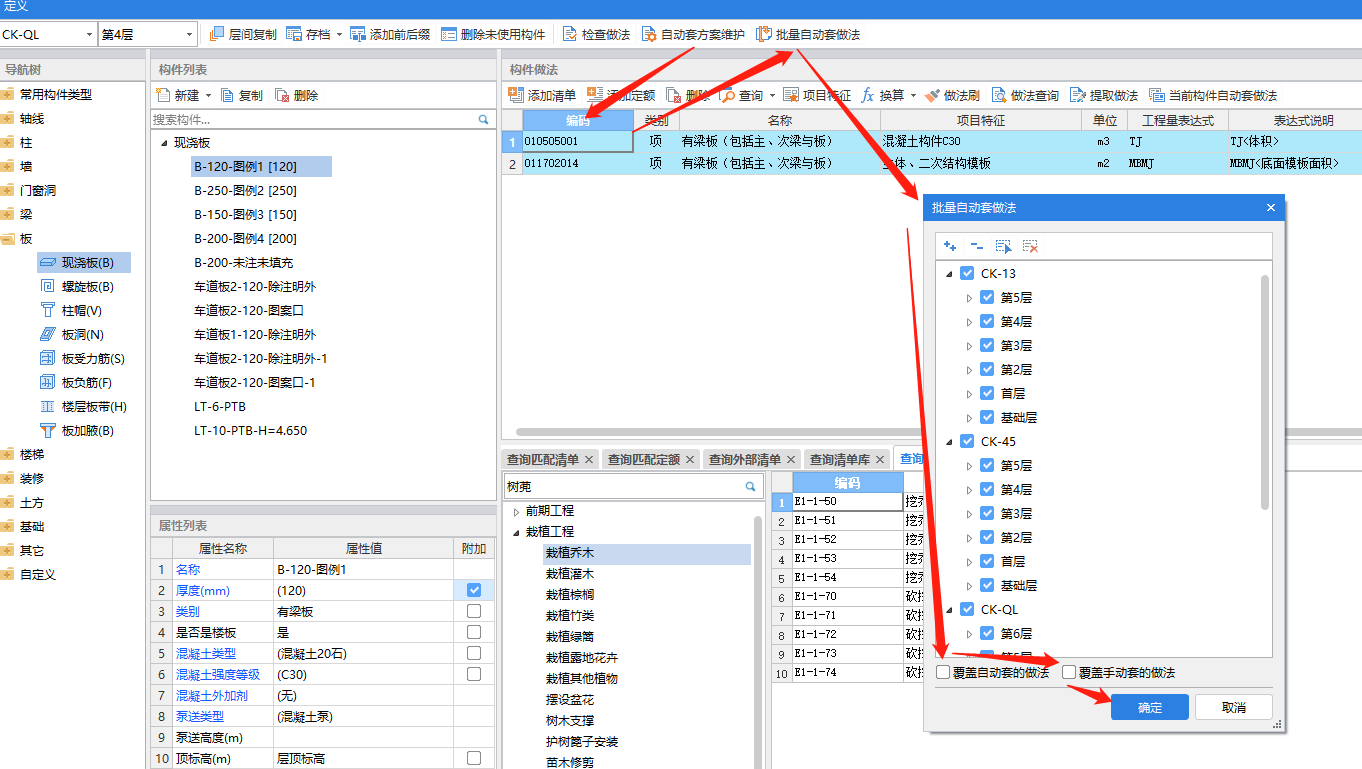Click select-all icon in batch dialog
Image resolution: width=1362 pixels, height=769 pixels.
(x=1004, y=246)
